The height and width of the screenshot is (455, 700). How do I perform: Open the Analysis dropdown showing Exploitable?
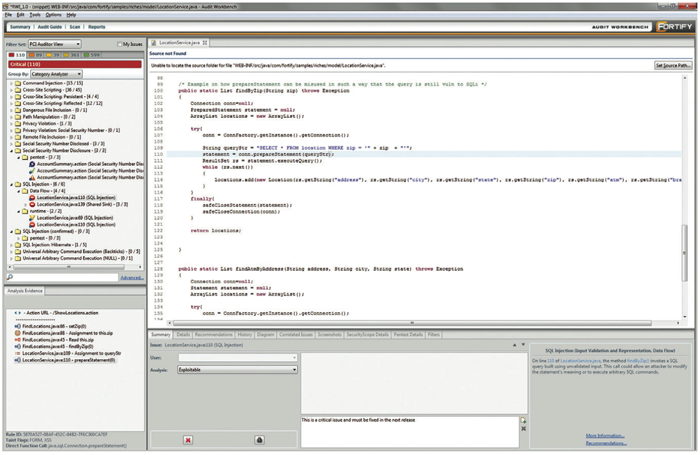click(237, 370)
